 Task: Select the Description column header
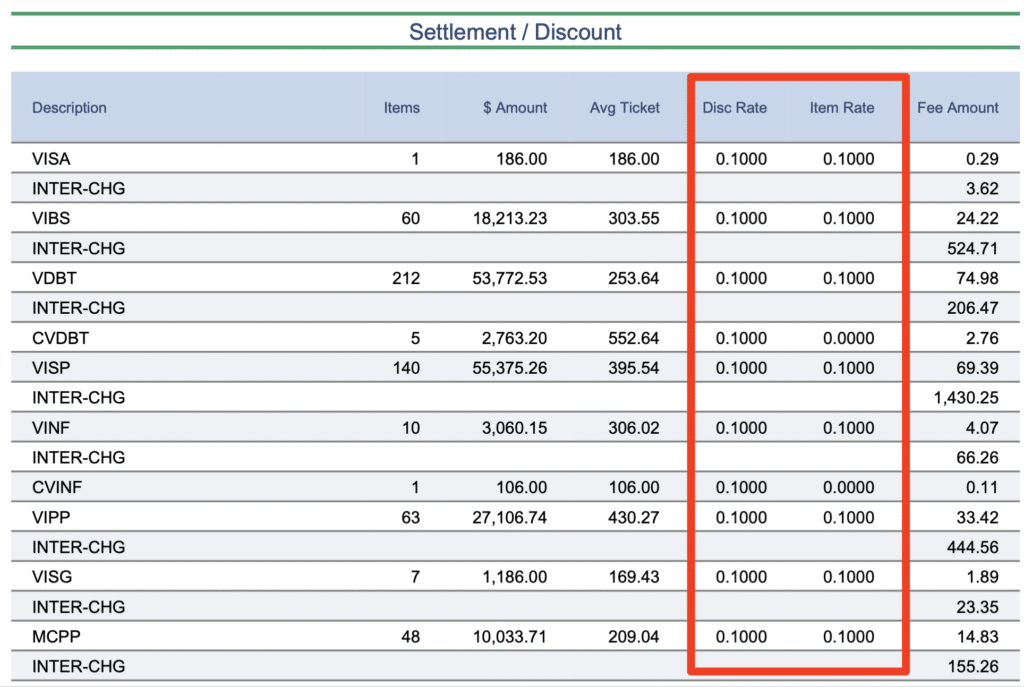69,108
